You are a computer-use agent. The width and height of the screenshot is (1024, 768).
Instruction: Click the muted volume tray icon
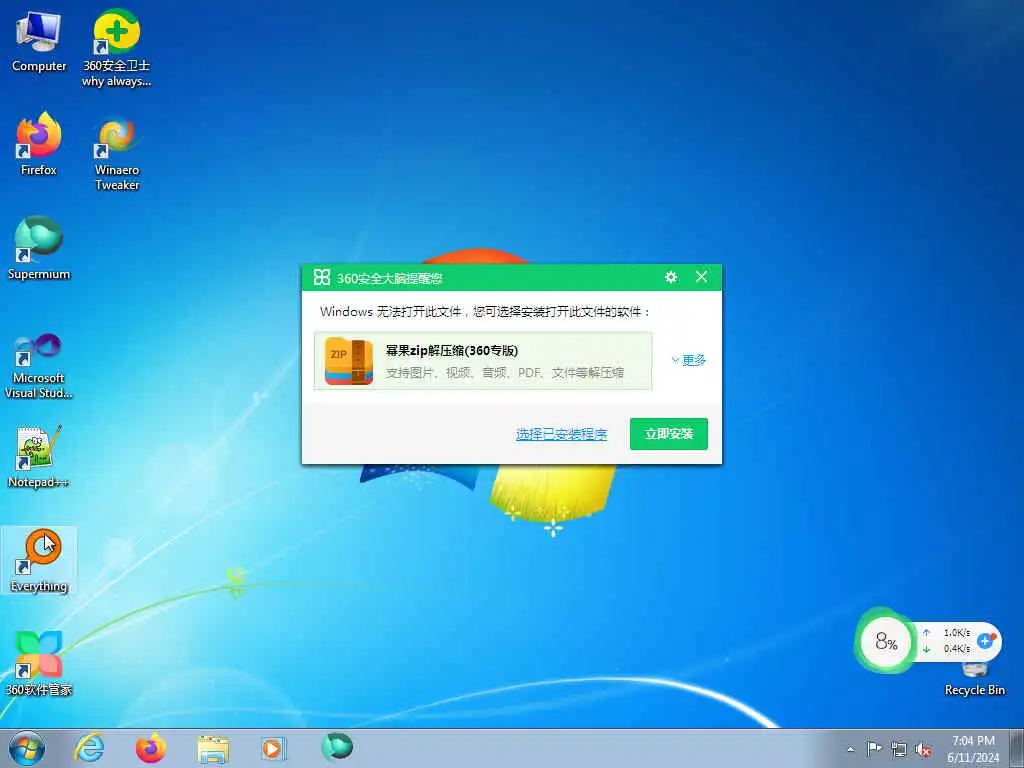tap(923, 750)
